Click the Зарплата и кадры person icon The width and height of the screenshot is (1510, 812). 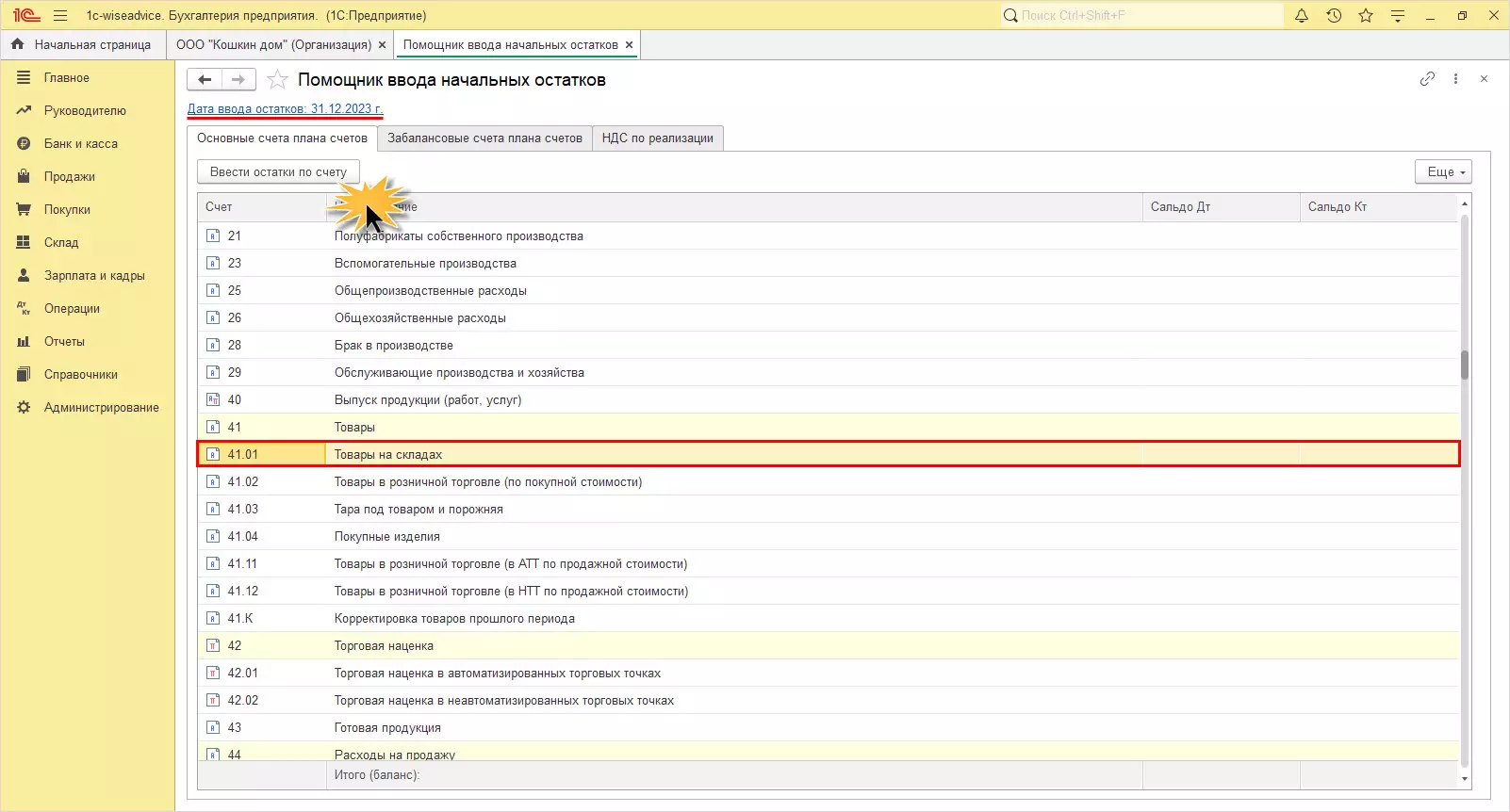point(24,276)
